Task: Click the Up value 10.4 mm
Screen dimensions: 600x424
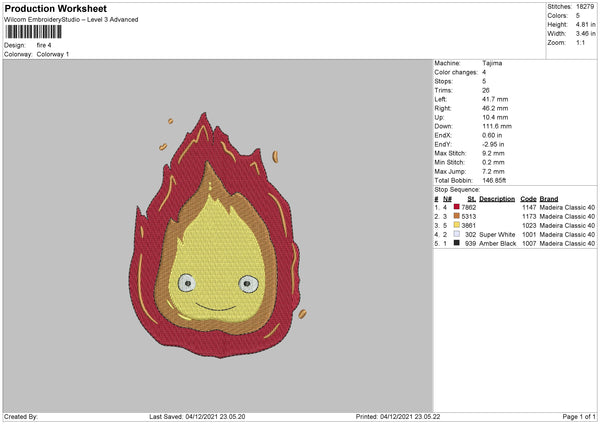Action: coord(495,117)
